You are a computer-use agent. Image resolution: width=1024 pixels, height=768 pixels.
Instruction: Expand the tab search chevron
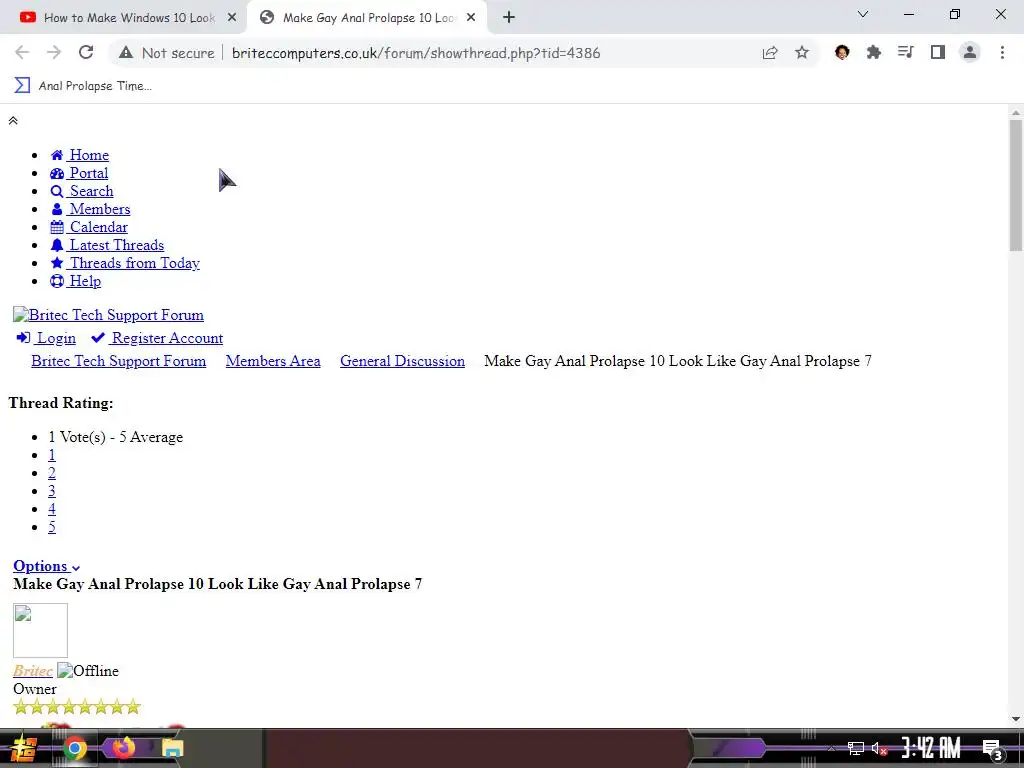863,14
